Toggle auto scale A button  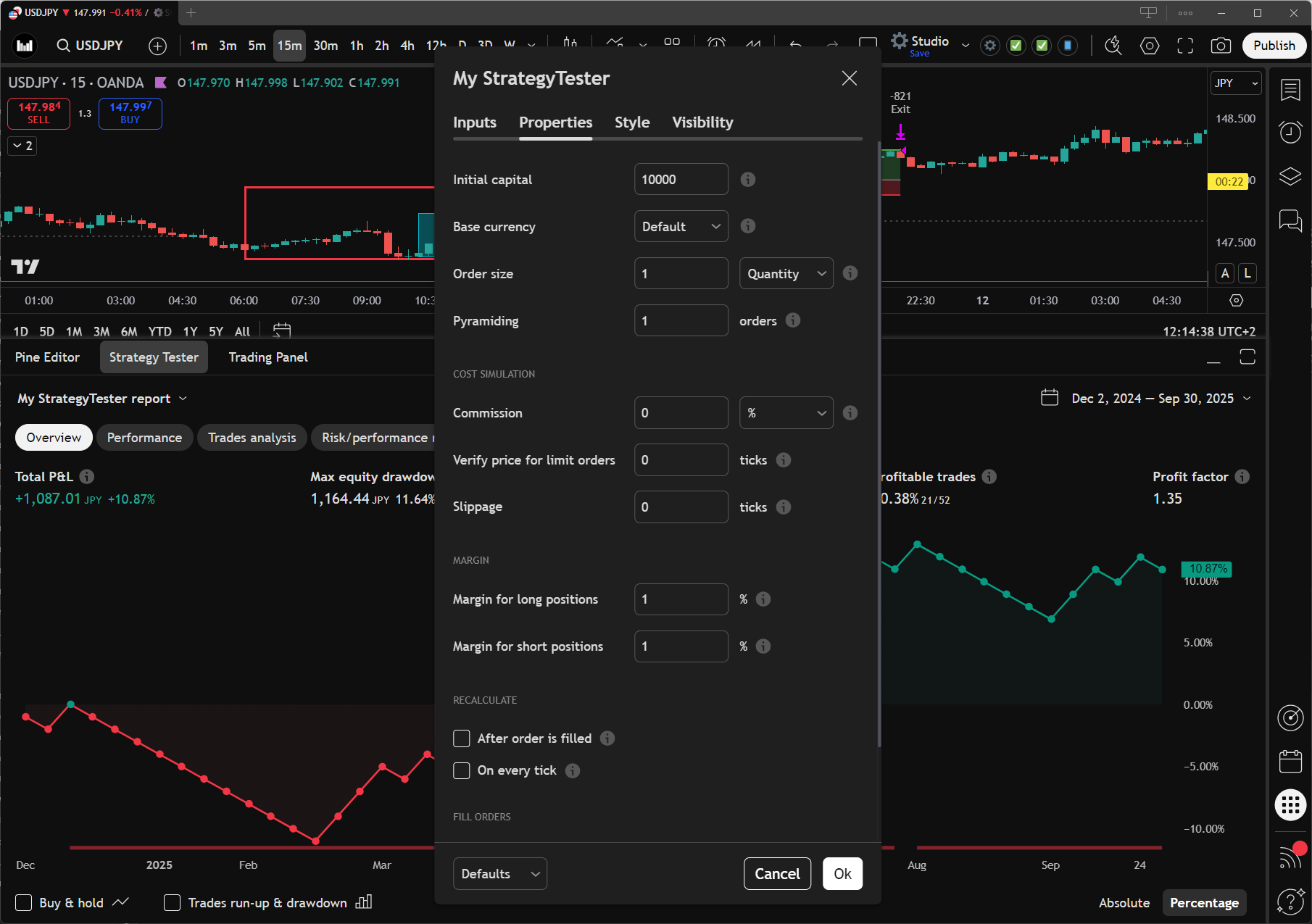tap(1225, 273)
